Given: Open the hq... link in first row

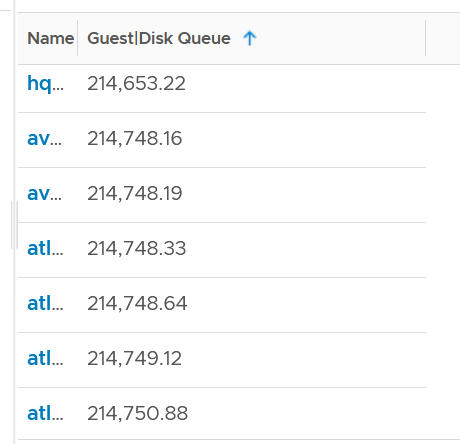Looking at the screenshot, I should click(45, 83).
